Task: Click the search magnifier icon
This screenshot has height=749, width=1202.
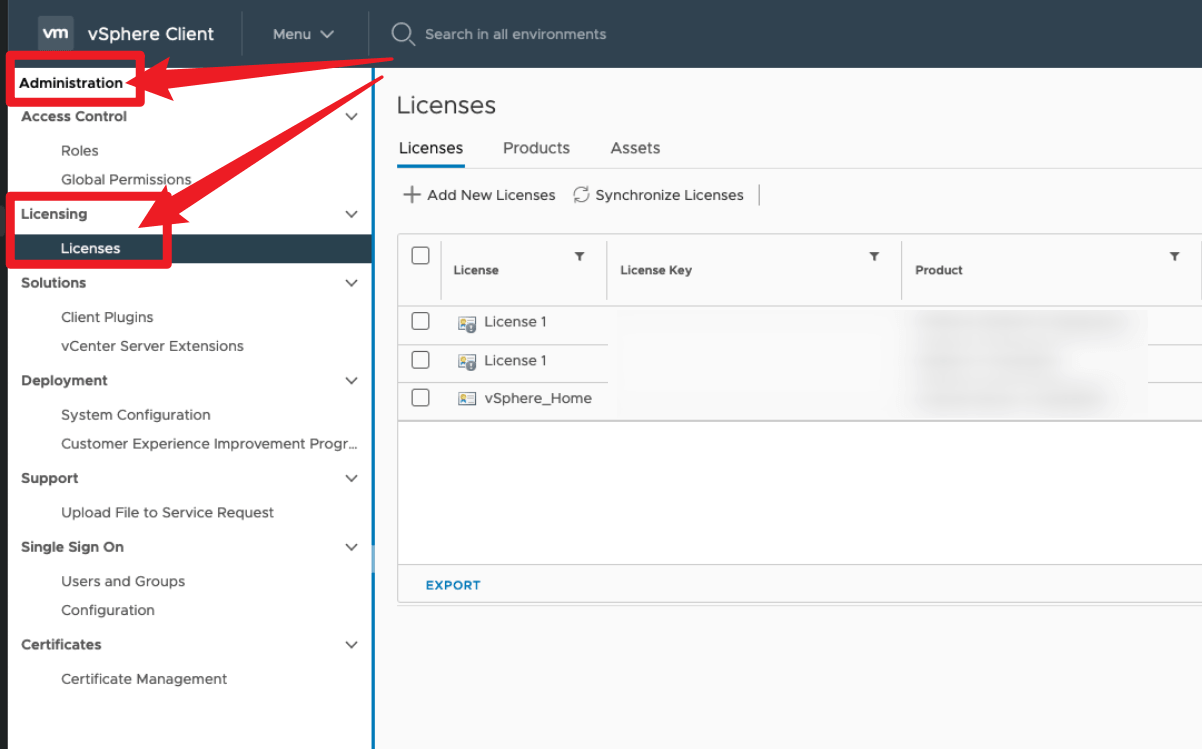Action: [402, 34]
